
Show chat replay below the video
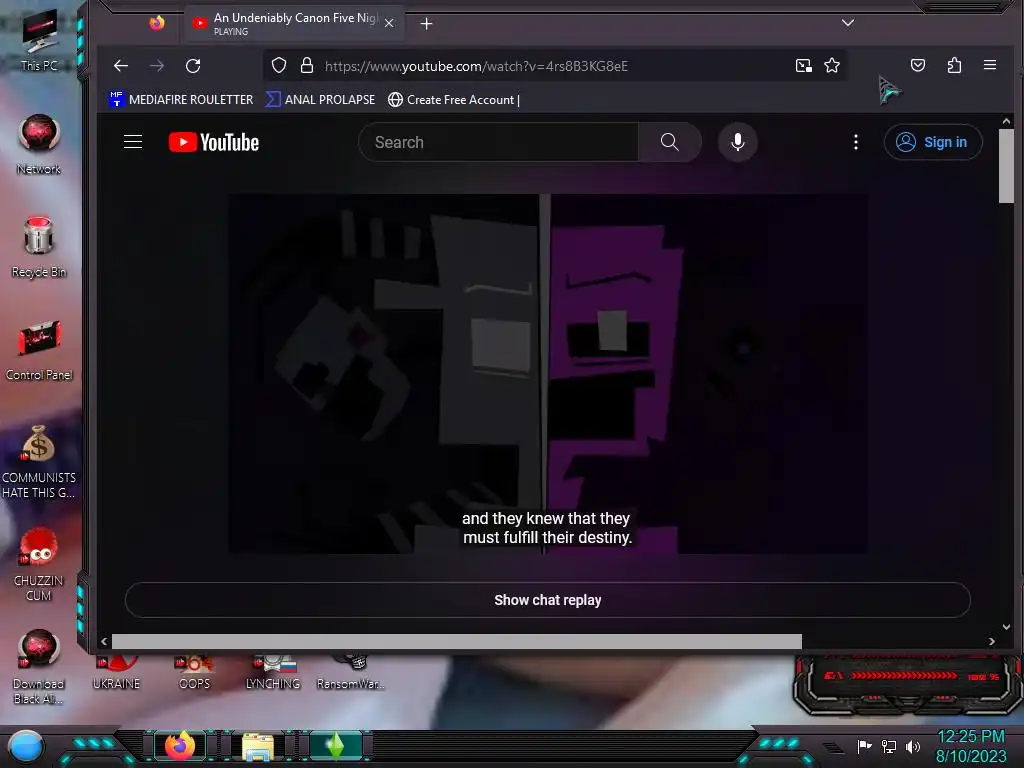547,600
